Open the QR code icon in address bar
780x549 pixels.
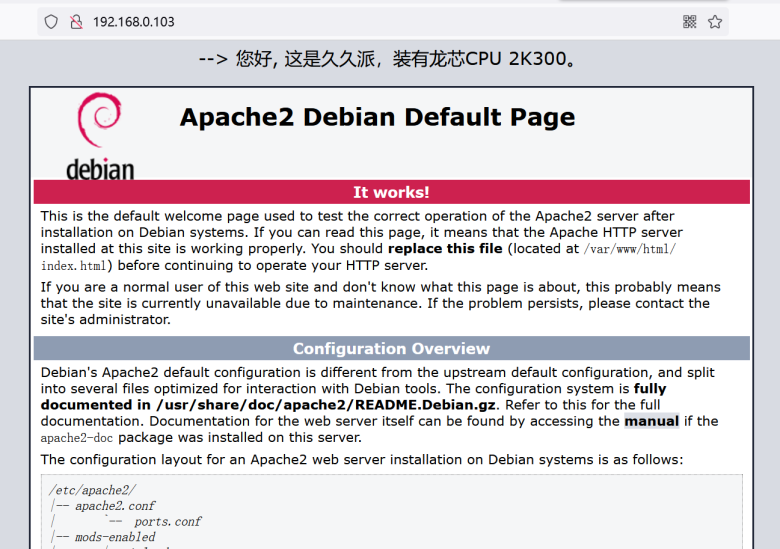point(689,21)
